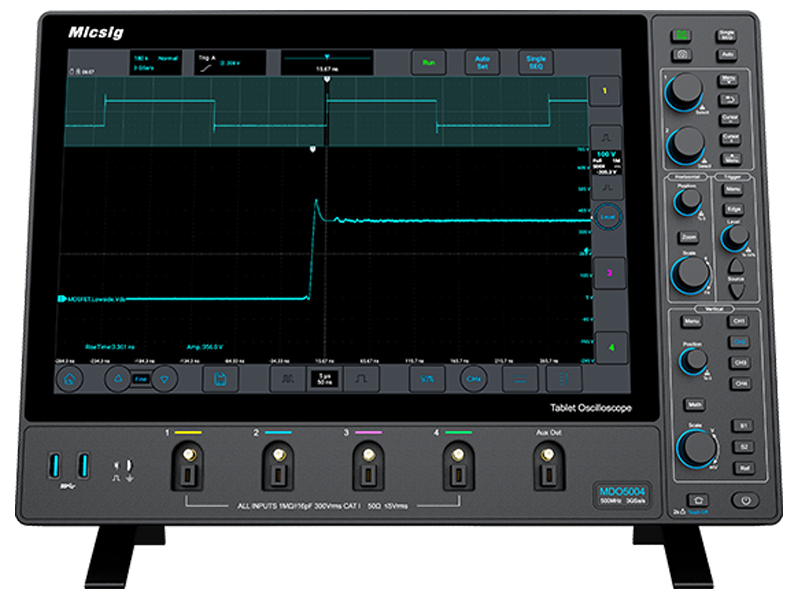Tap the Home icon on screen
The height and width of the screenshot is (600, 800).
[x=70, y=379]
